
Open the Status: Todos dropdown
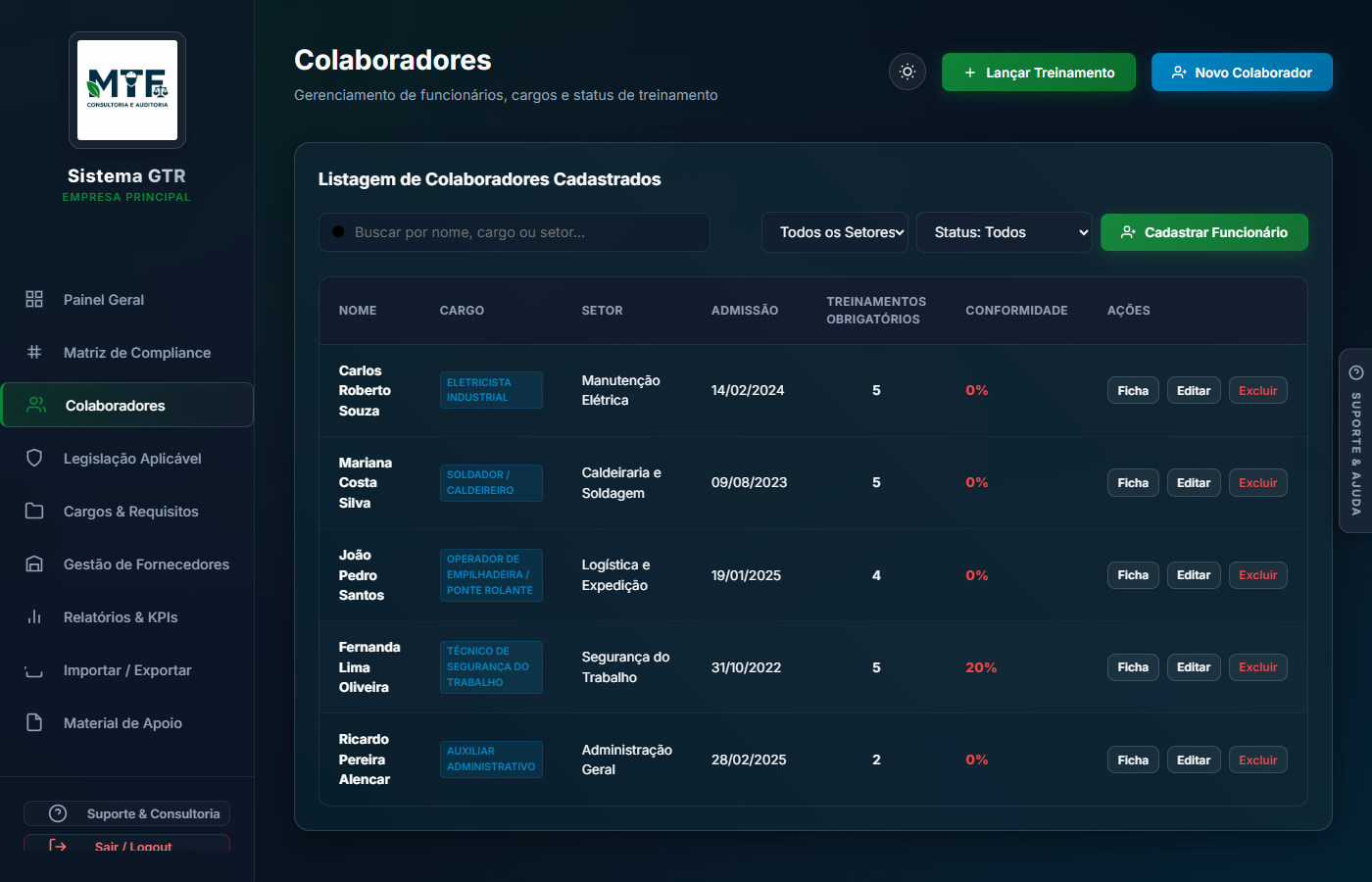click(1004, 232)
